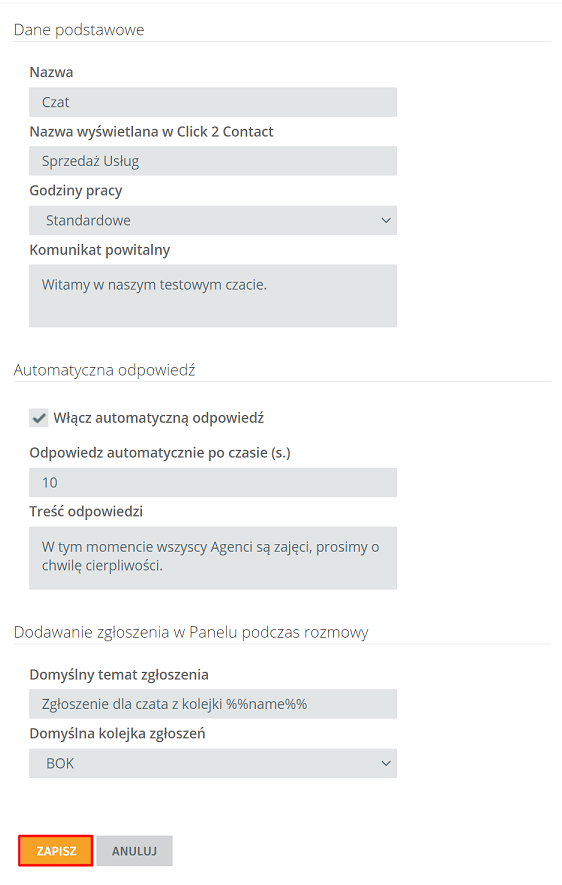The image size is (562, 885).
Task: Click the Sprzedaż Usług display name field
Action: 213,161
